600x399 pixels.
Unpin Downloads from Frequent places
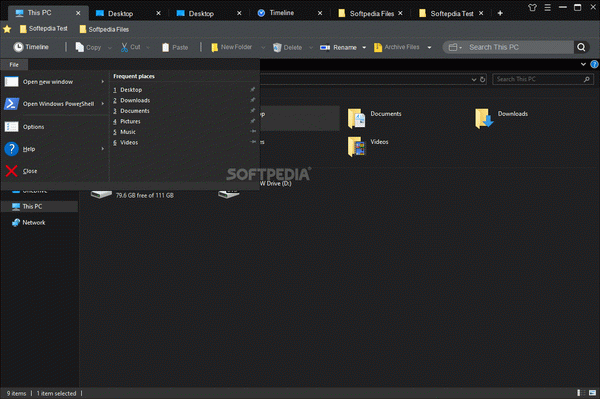click(253, 100)
